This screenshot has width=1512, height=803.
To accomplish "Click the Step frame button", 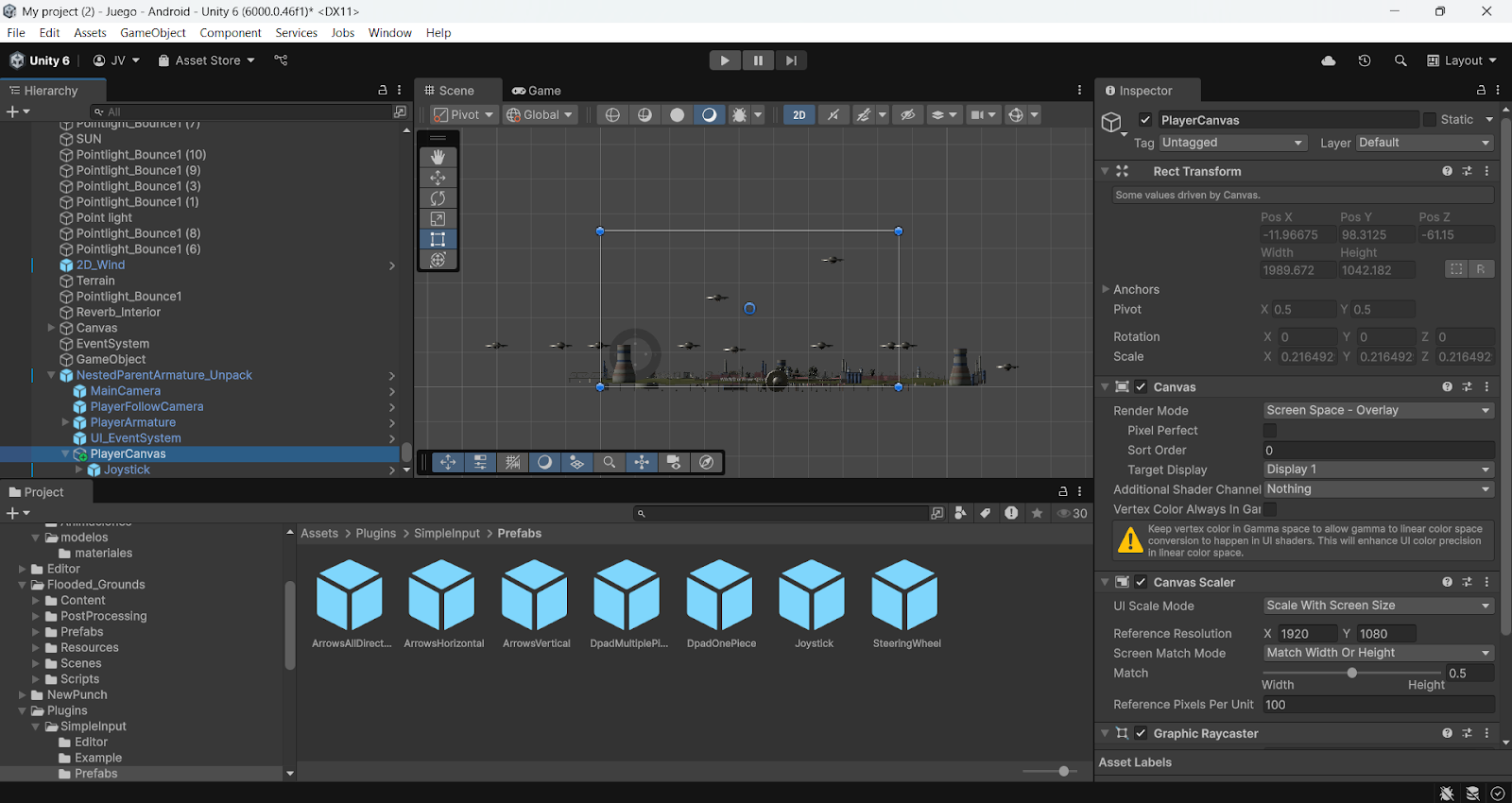I will coord(791,60).
